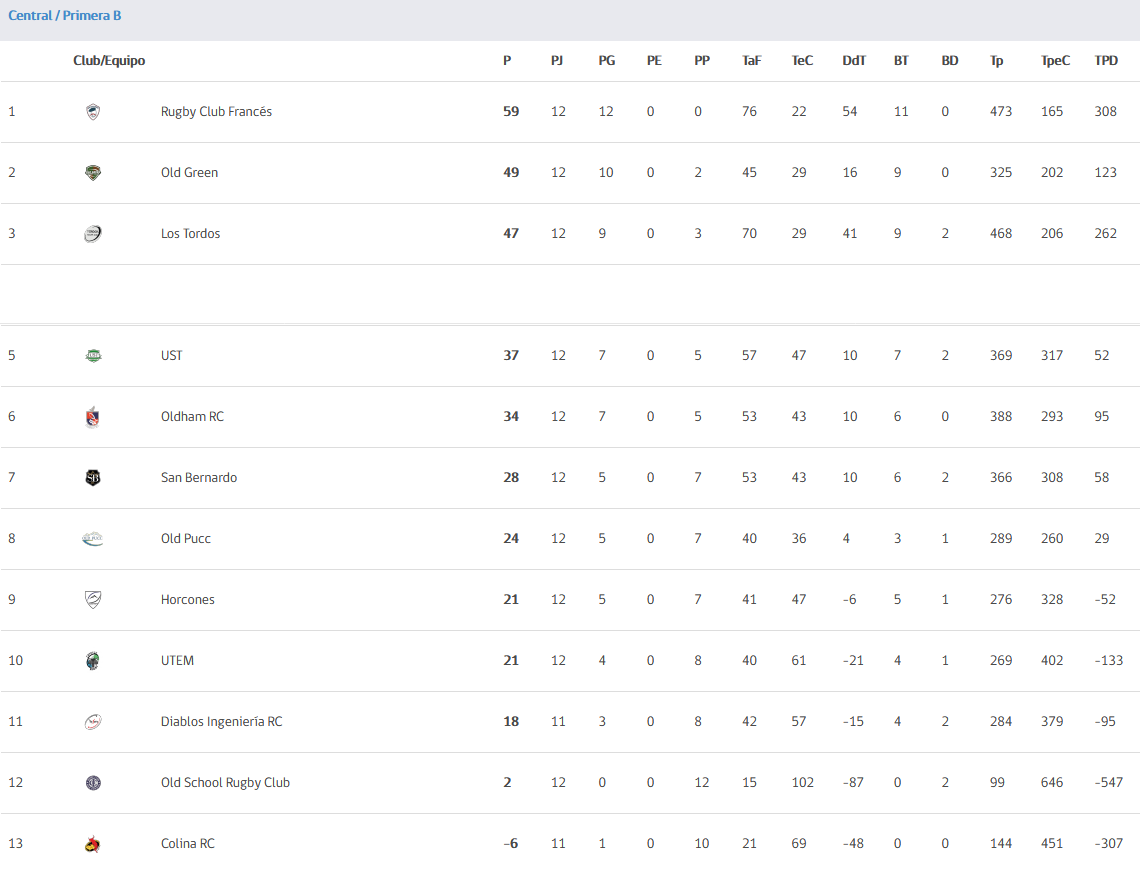Click the Rugby Club Francés team logo
Image resolution: width=1140 pixels, height=869 pixels.
point(93,112)
